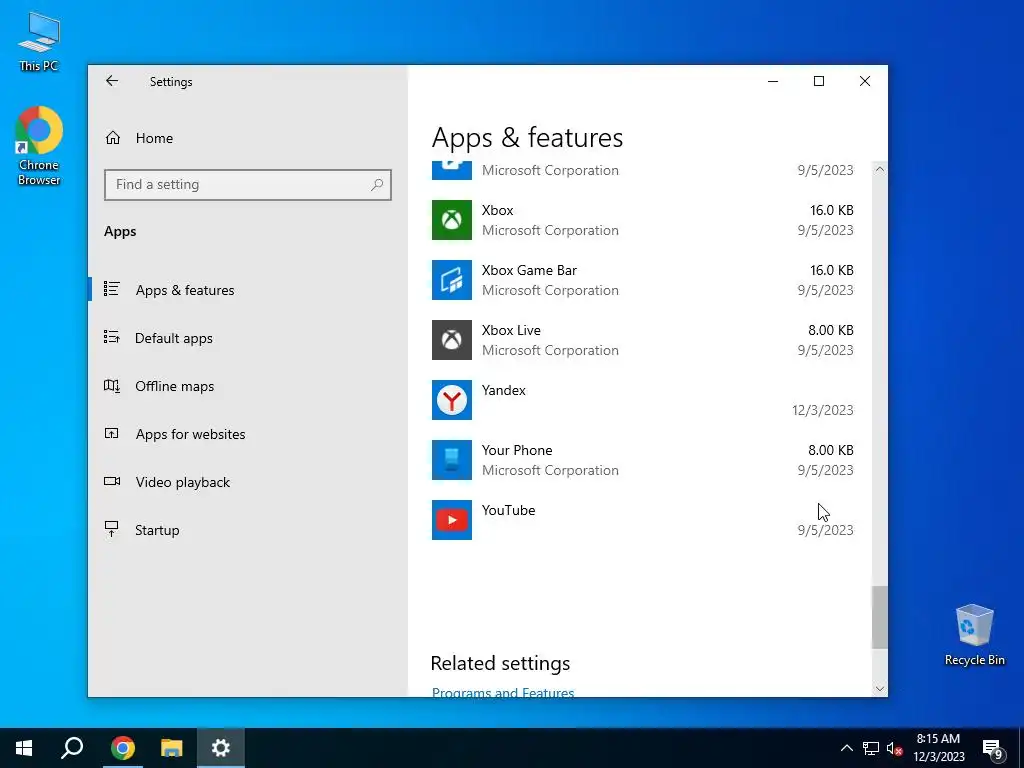
Task: Click the muted volume tray icon
Action: (894, 748)
